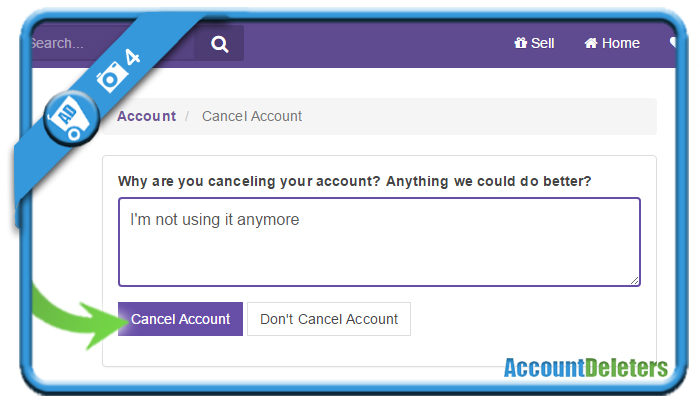Click the textarea resize grip corner
700x407 pixels.
634,280
